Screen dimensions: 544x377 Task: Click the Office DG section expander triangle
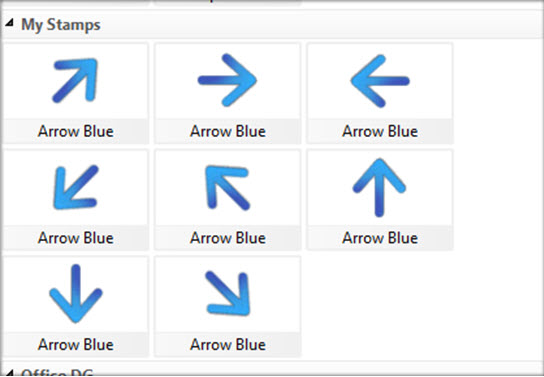tap(9, 373)
